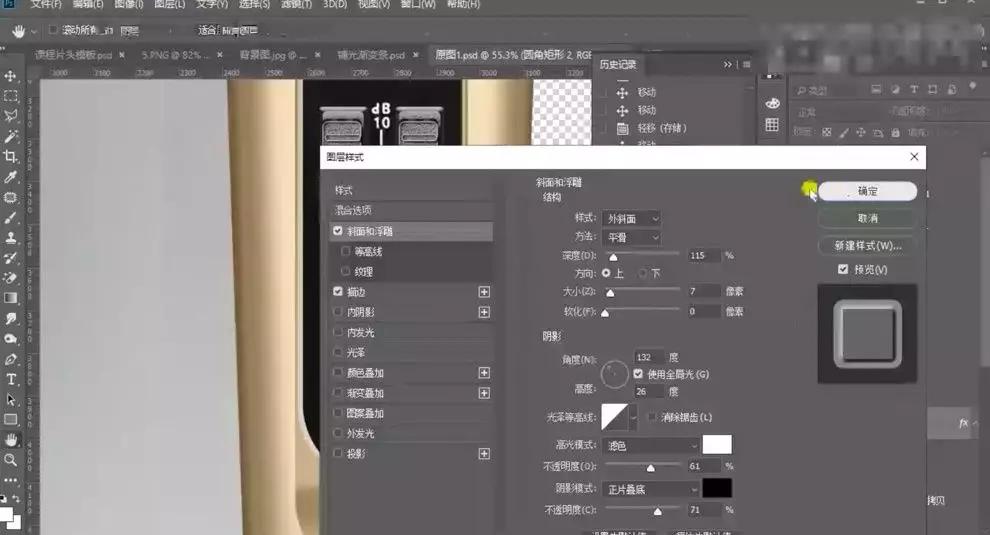Click the 深度 slider handle

pos(613,257)
